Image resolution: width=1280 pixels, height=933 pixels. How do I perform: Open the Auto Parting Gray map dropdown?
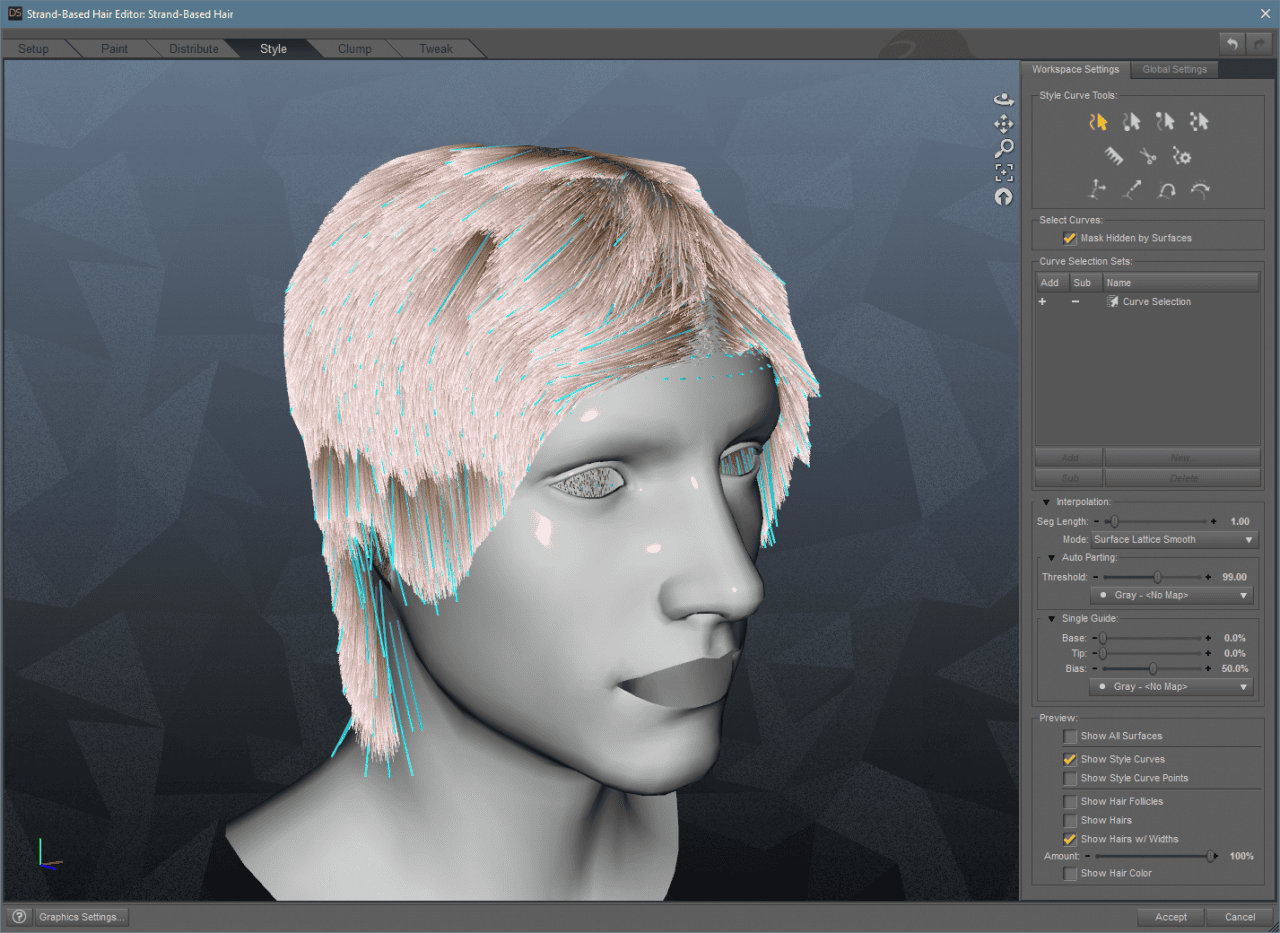tap(1171, 594)
